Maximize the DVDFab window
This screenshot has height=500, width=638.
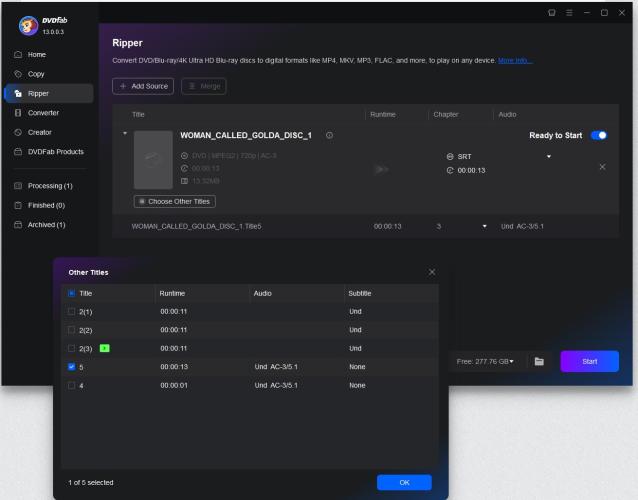tap(604, 13)
